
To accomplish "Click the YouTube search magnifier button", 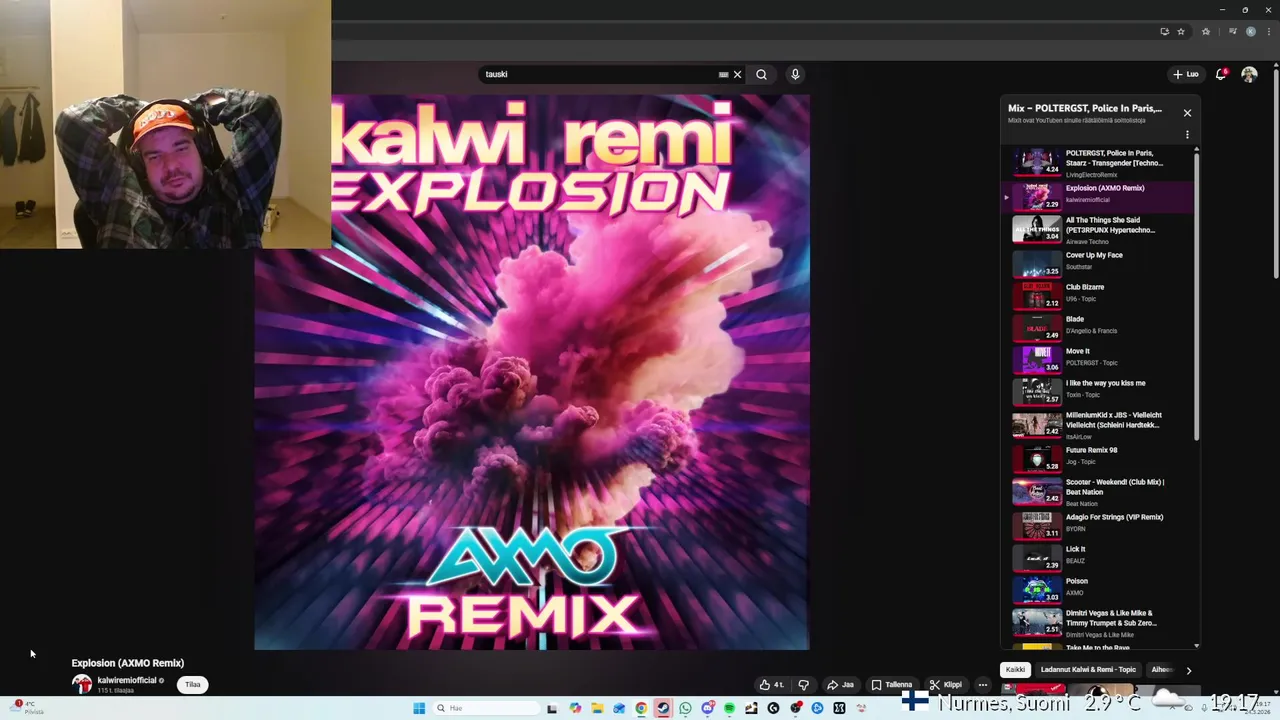I will pos(761,74).
